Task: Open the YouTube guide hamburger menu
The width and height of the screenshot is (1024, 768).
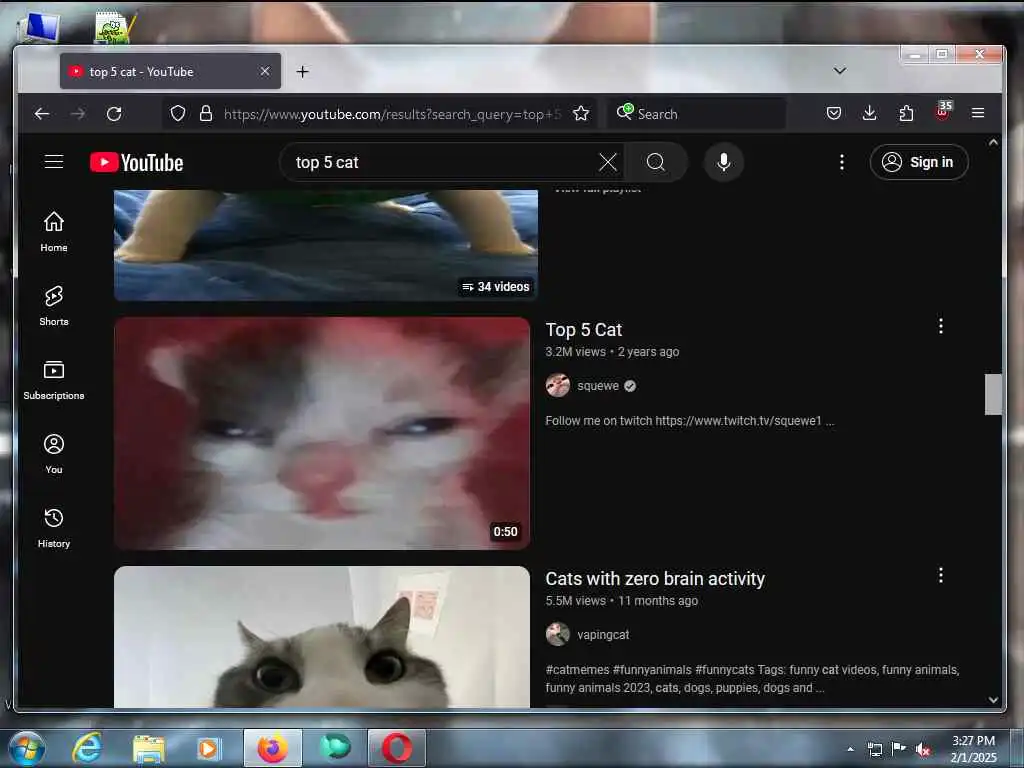Action: click(x=54, y=162)
